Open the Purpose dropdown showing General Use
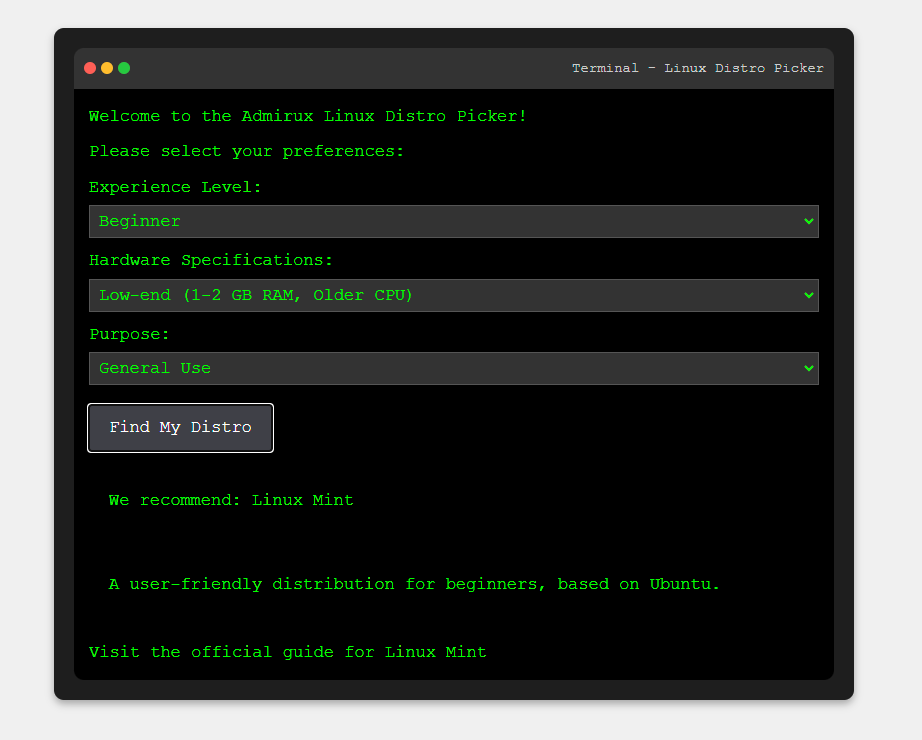The width and height of the screenshot is (922, 740). coord(453,368)
